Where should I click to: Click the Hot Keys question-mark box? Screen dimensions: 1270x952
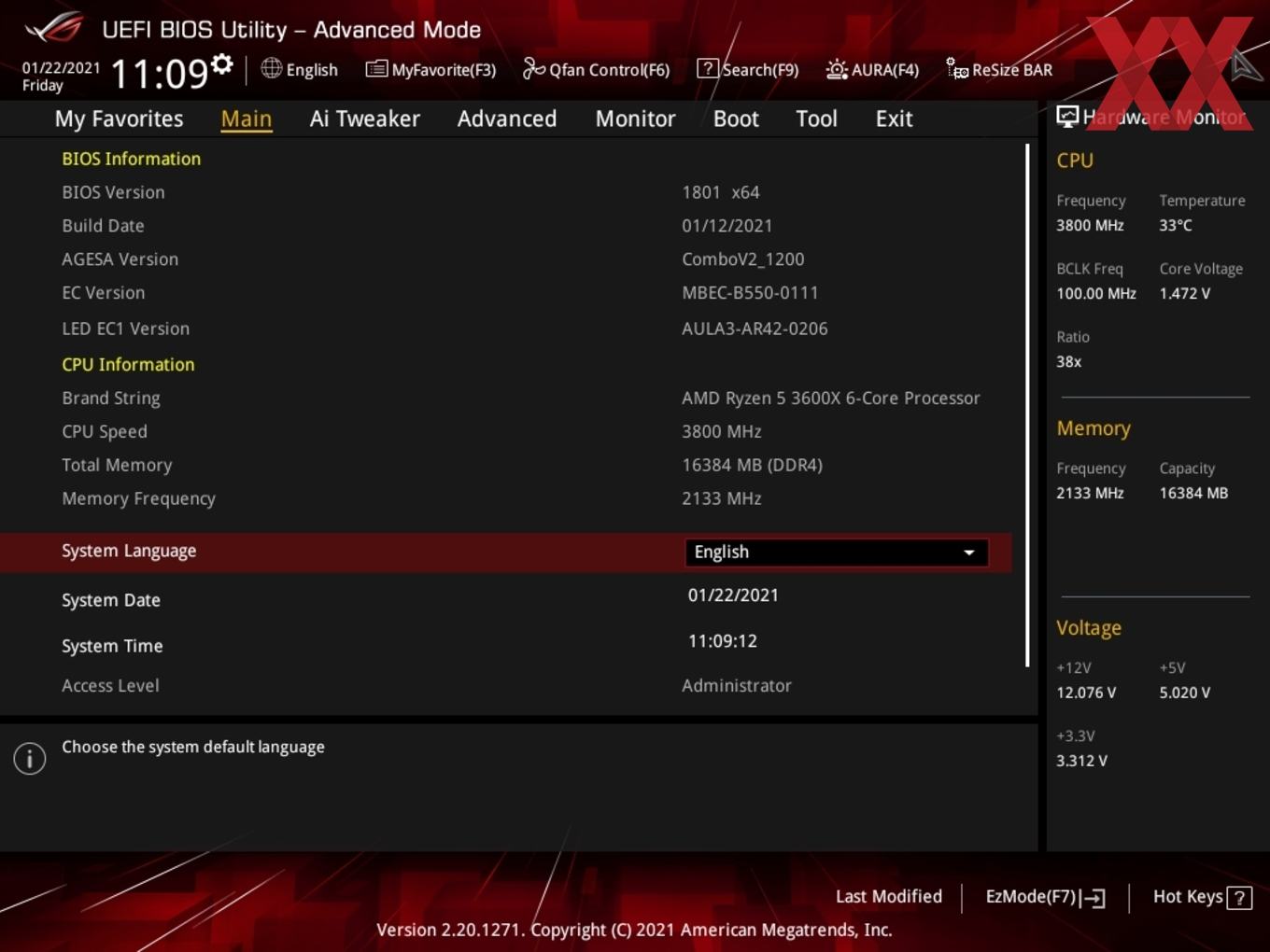point(1239,898)
